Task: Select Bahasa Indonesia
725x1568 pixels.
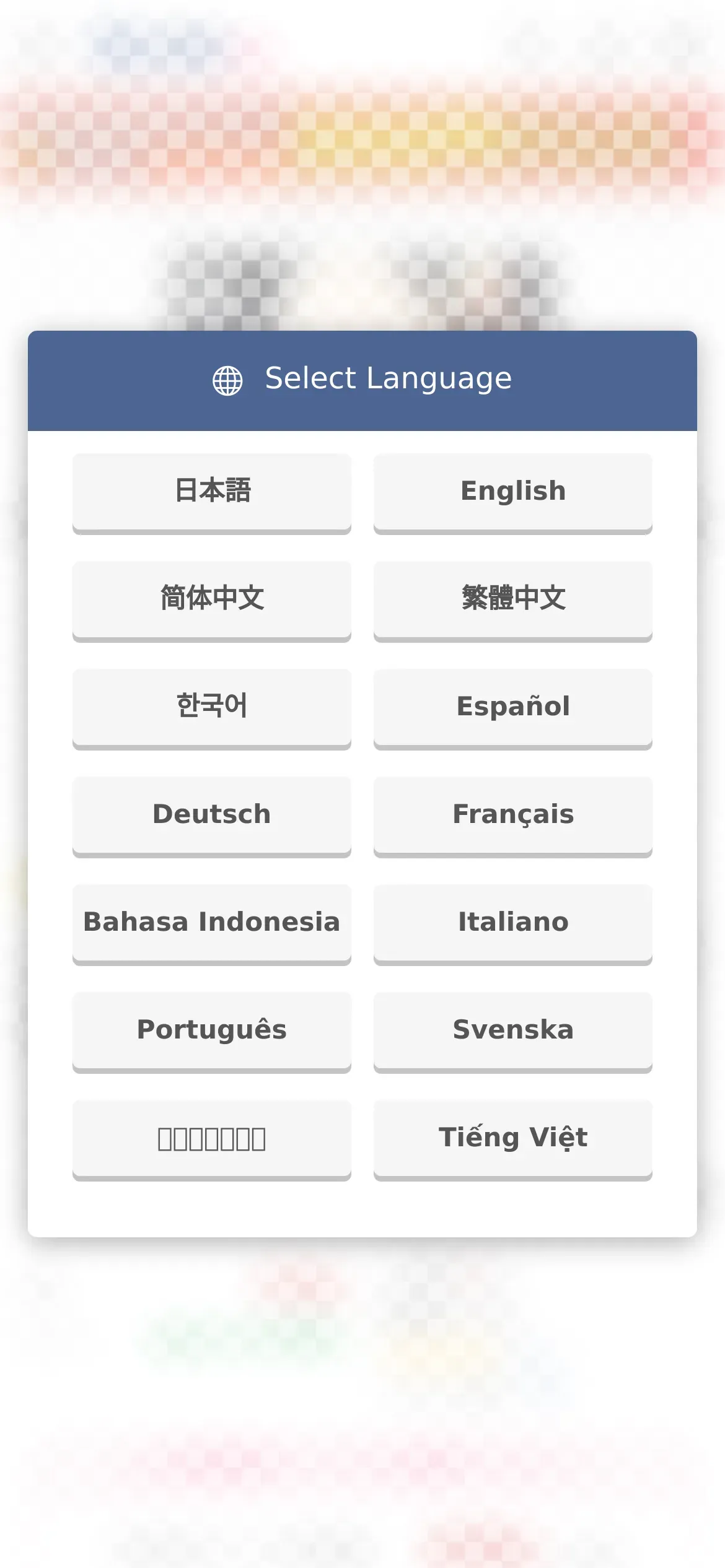Action: point(212,925)
